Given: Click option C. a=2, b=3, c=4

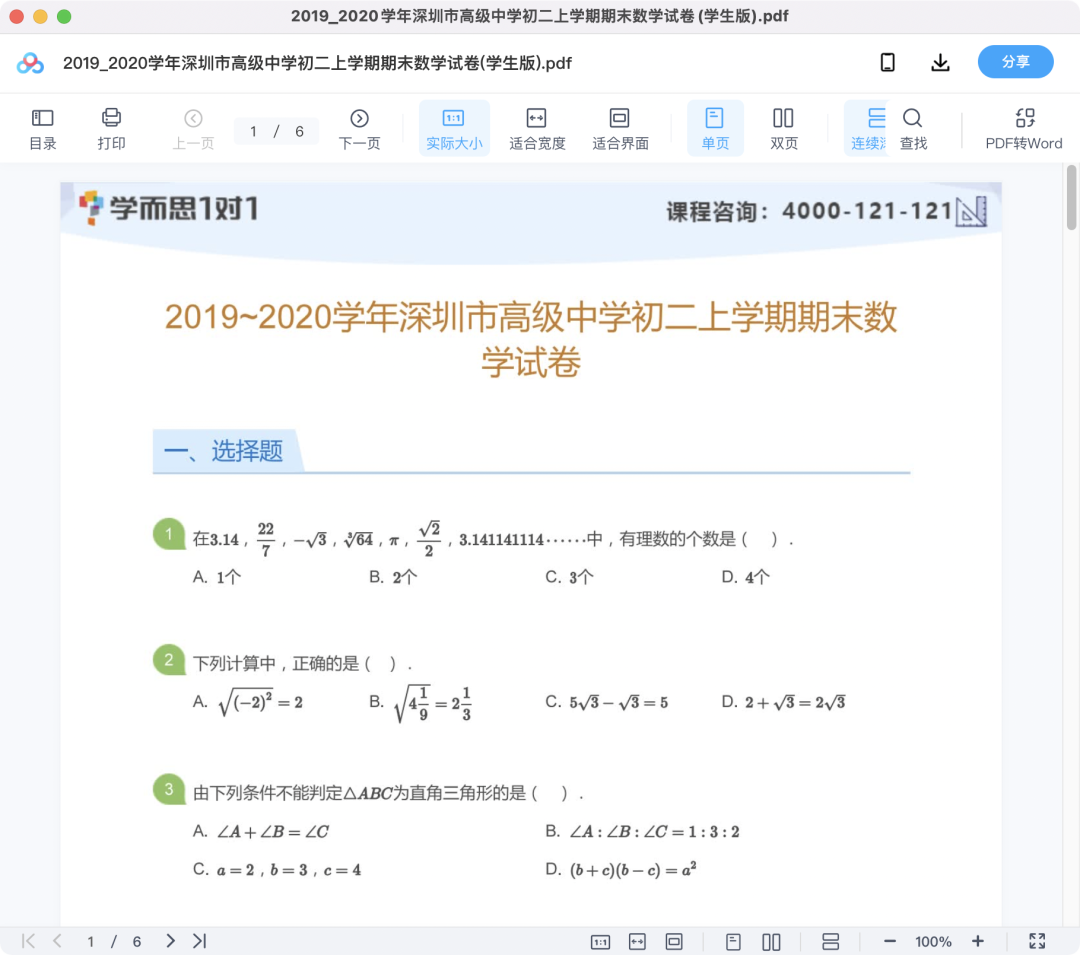Looking at the screenshot, I should pos(277,870).
